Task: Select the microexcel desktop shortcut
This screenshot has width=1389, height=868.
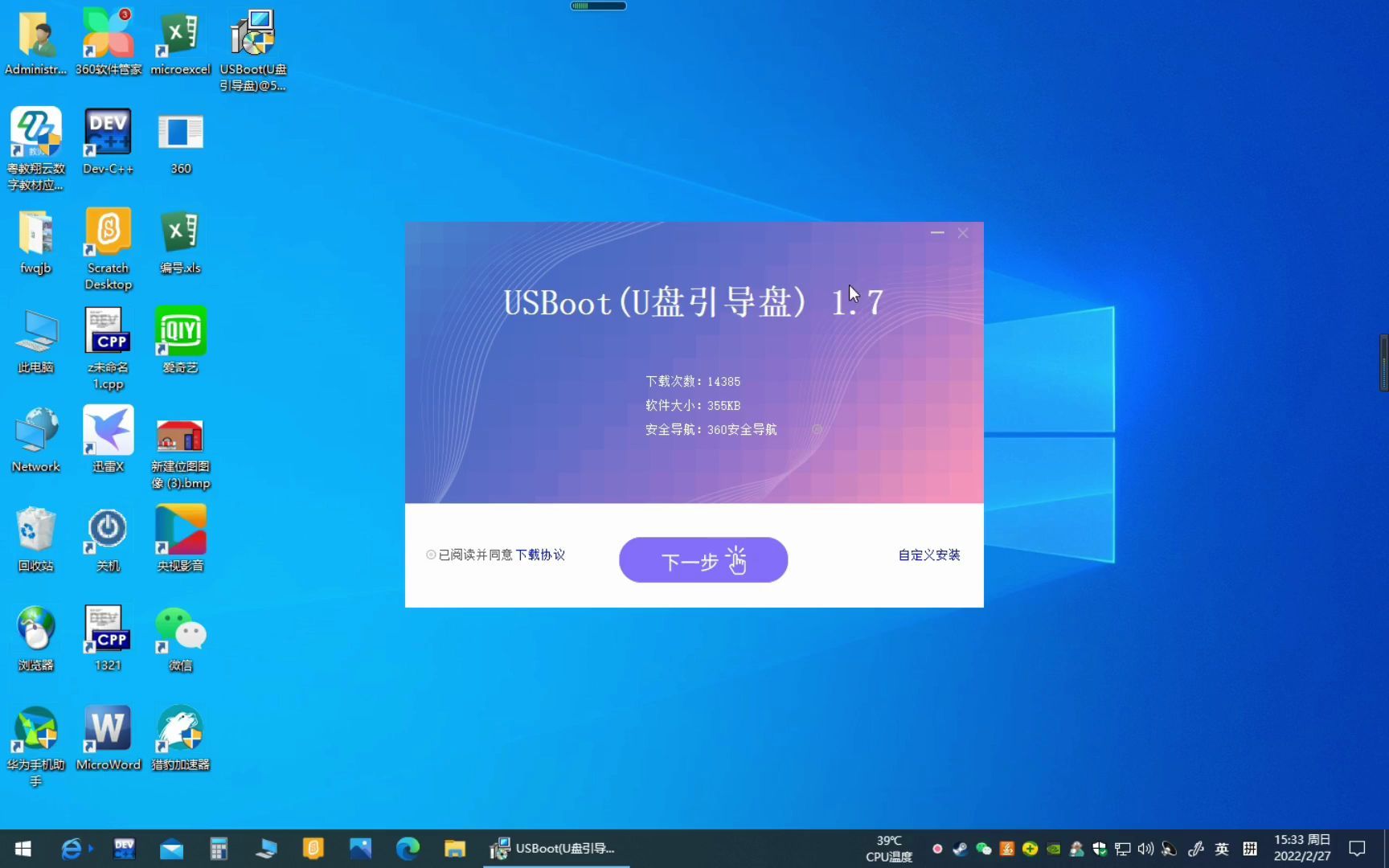Action: click(181, 44)
